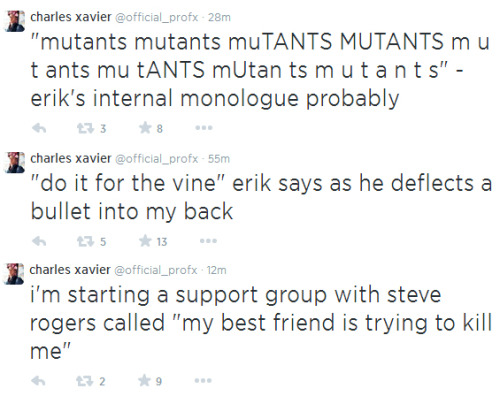
Task: Open the 12m timestamp of last tweet
Action: tap(216, 270)
